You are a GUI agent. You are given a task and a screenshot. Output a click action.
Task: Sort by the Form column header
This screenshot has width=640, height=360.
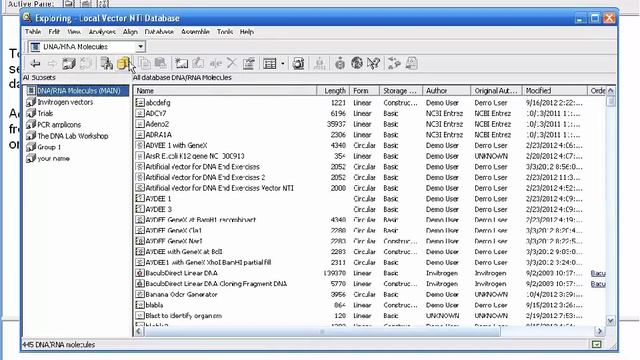pyautogui.click(x=364, y=91)
